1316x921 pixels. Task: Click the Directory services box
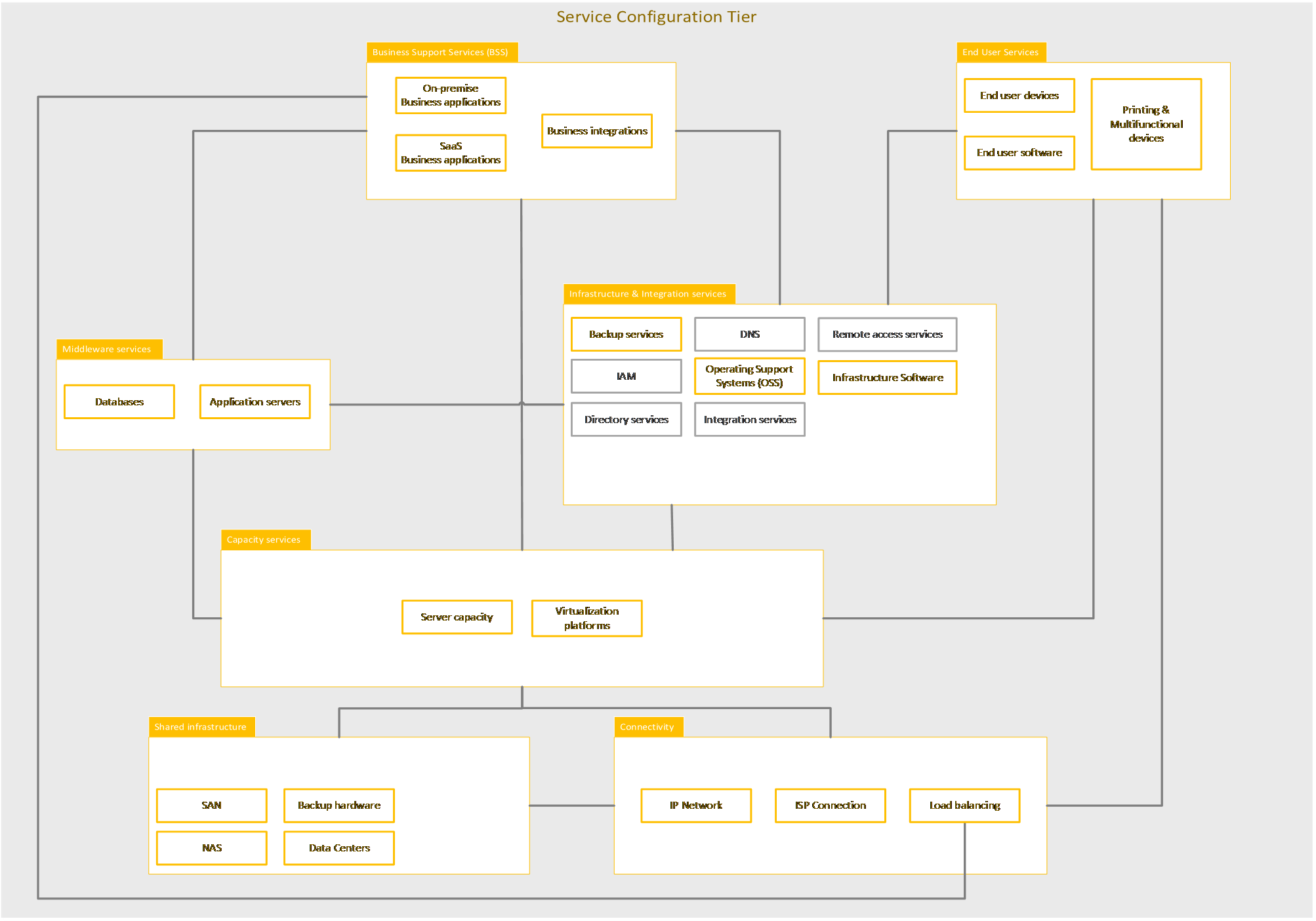pos(626,419)
